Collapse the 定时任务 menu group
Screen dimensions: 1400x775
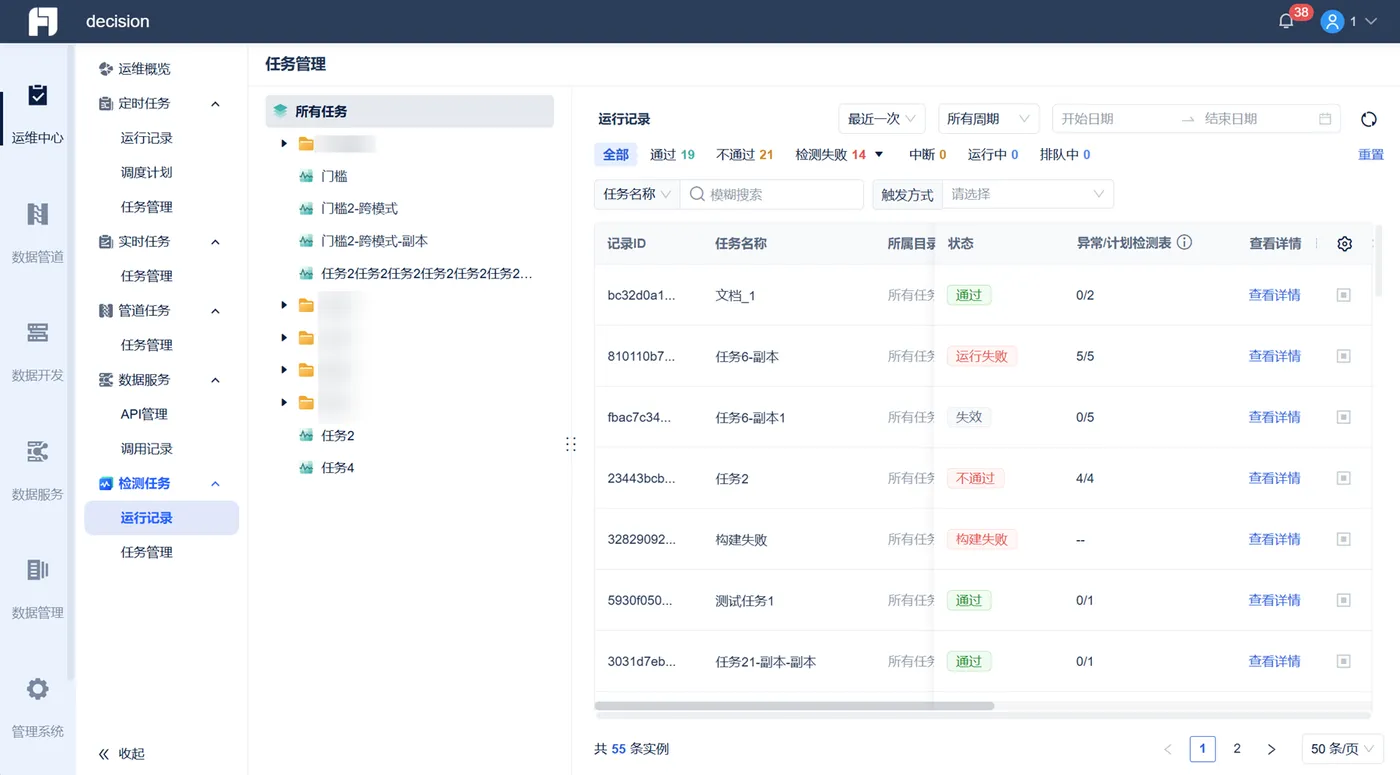[x=215, y=104]
